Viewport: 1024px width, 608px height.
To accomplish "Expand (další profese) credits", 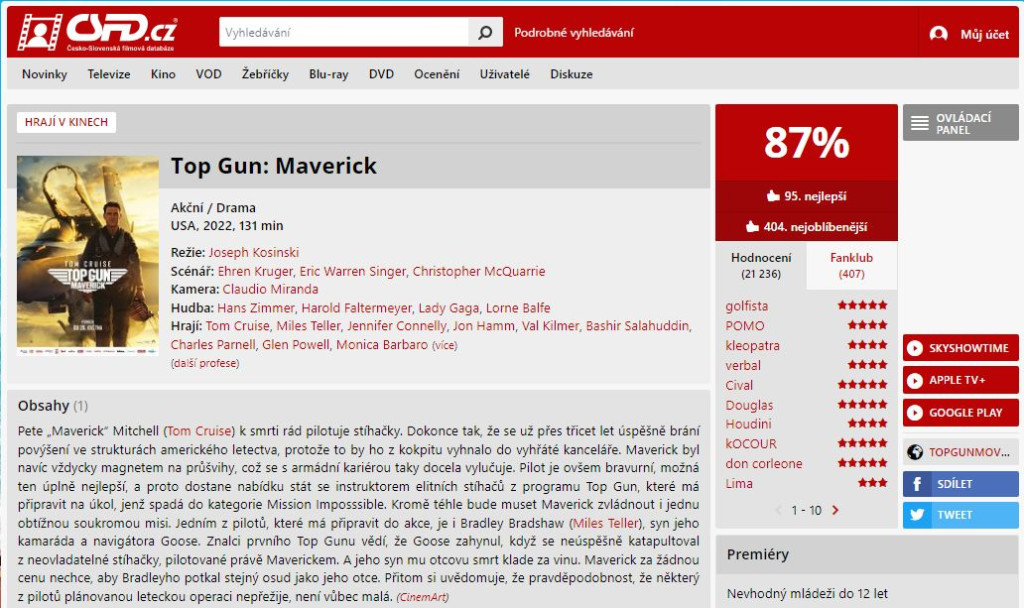I will click(205, 363).
